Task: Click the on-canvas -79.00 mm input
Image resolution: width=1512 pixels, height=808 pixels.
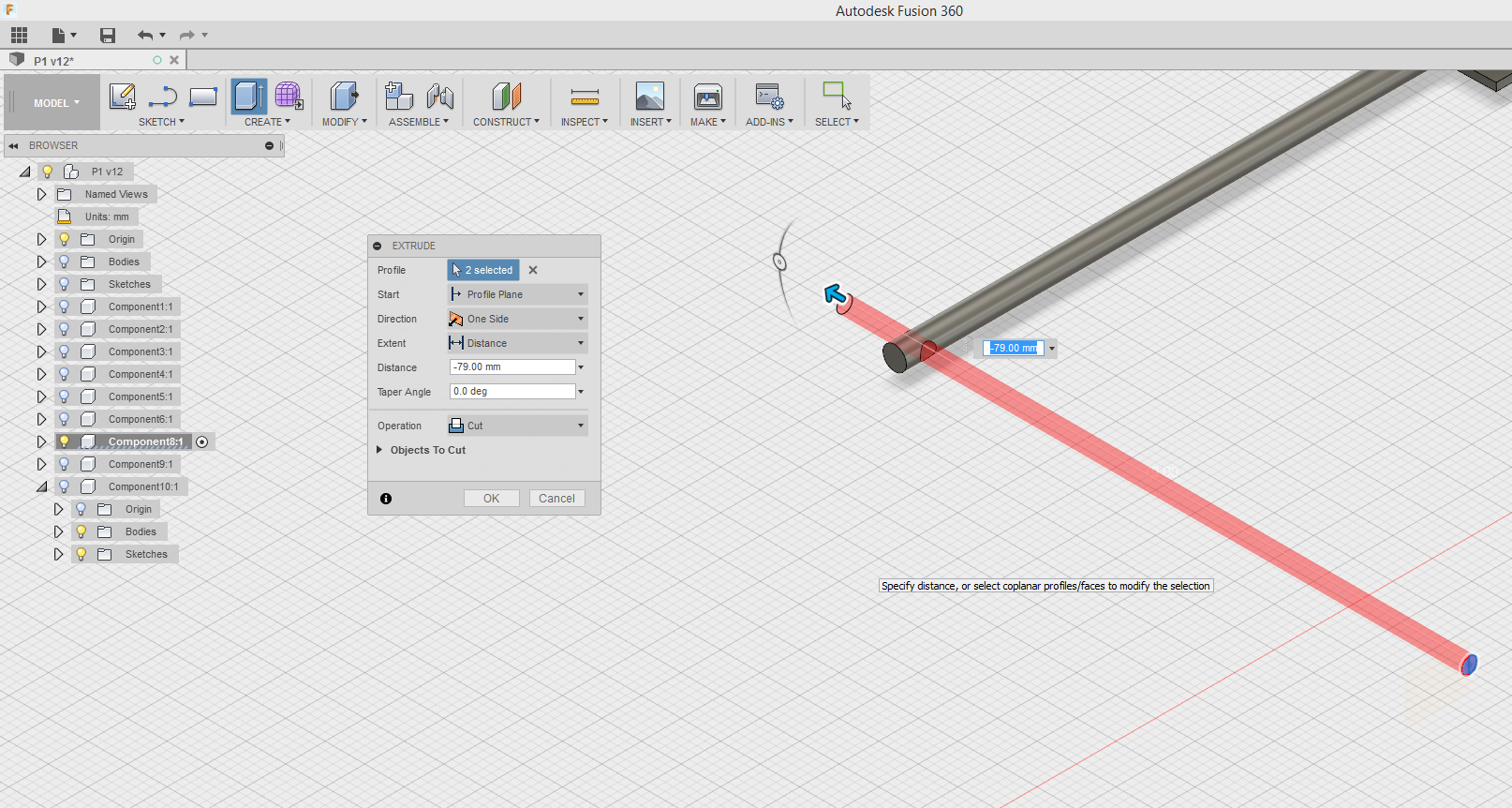Action: pyautogui.click(x=1015, y=348)
